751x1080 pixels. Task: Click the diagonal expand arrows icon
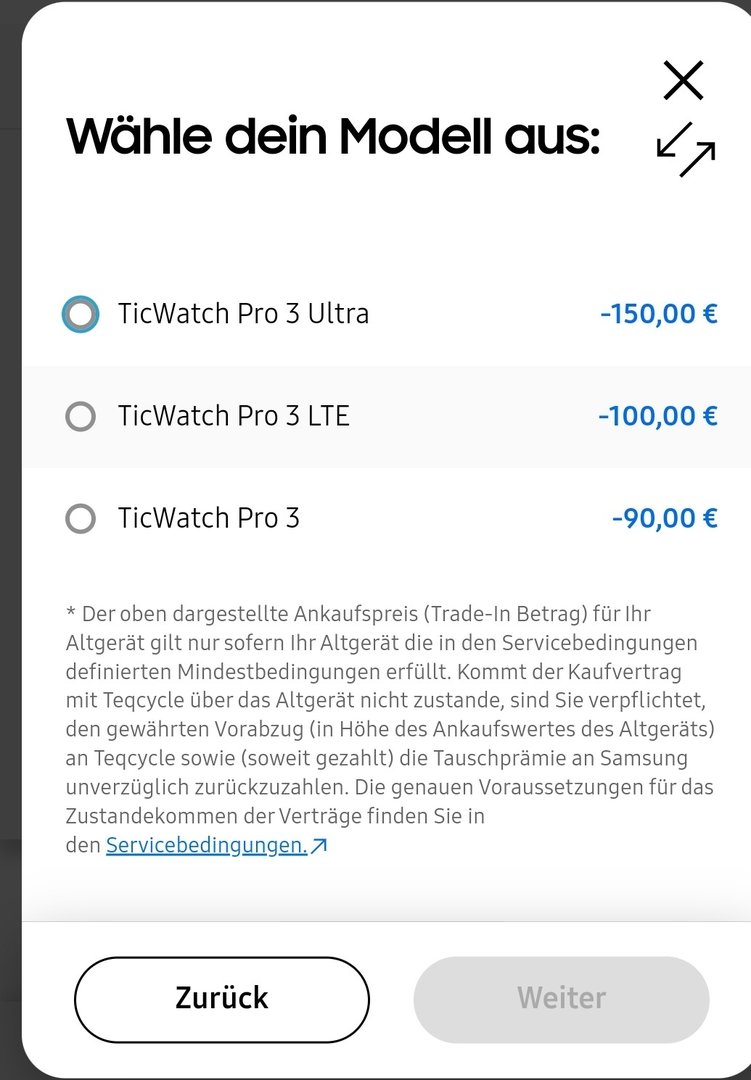[686, 149]
